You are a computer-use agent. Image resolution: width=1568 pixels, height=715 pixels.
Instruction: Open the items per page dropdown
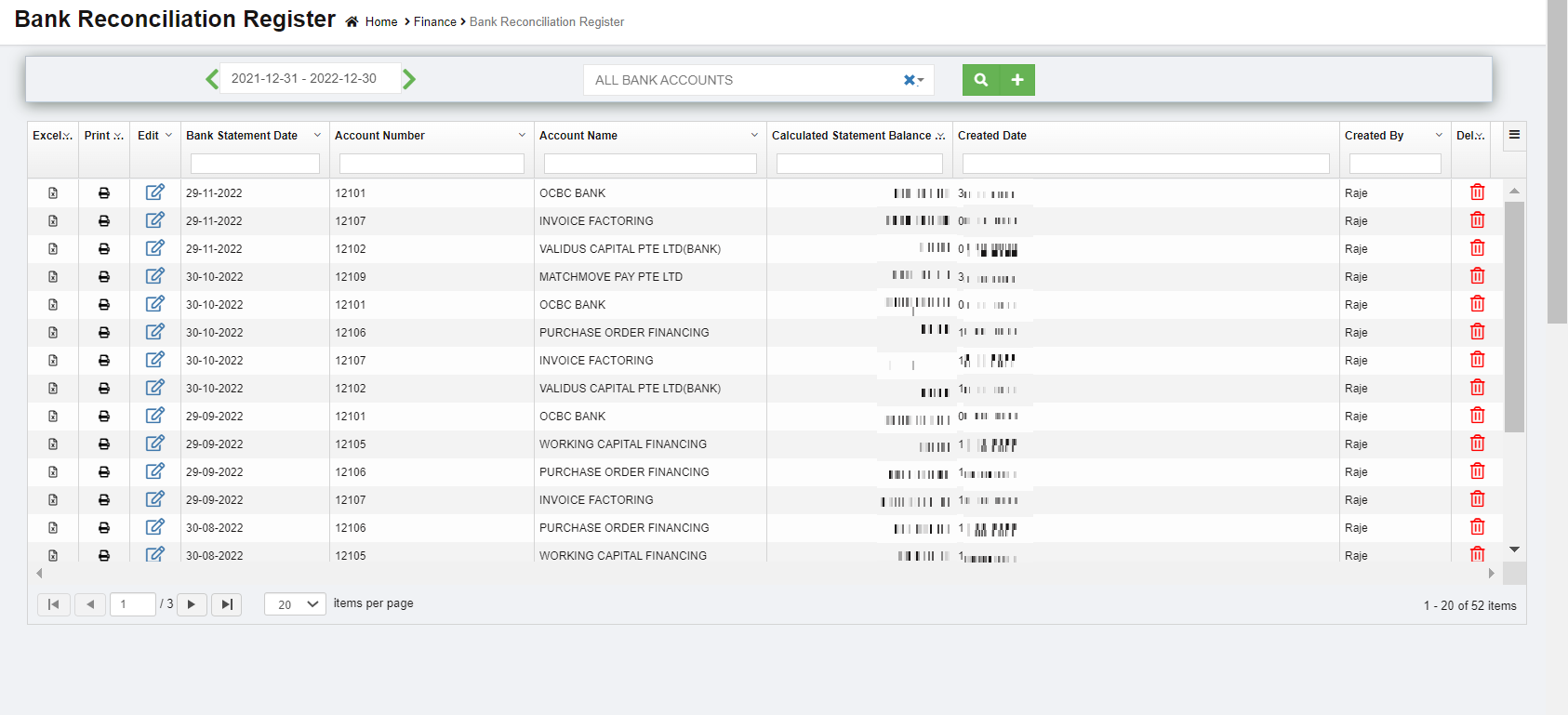click(x=295, y=604)
